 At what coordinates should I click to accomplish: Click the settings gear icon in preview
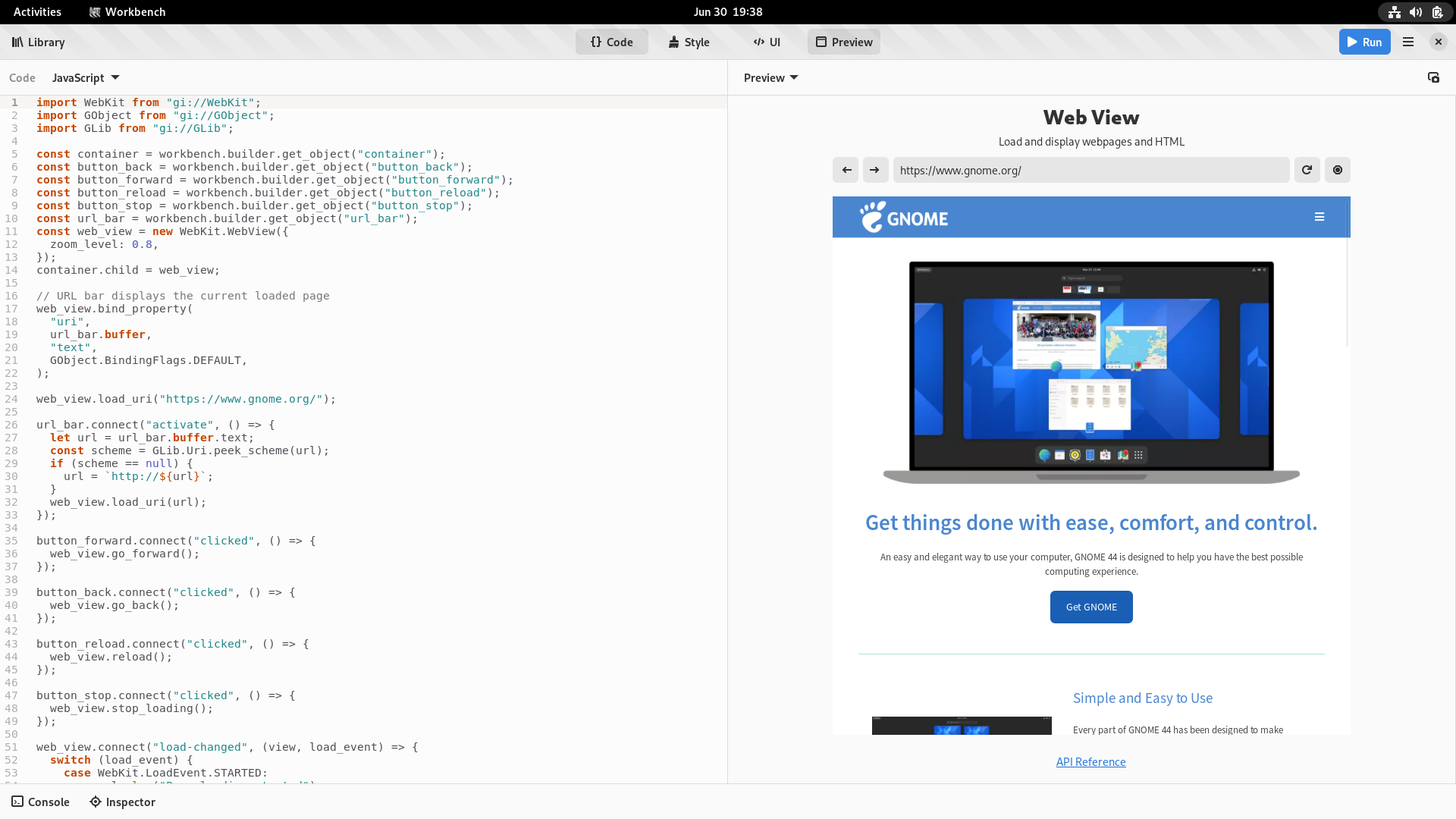point(1337,169)
